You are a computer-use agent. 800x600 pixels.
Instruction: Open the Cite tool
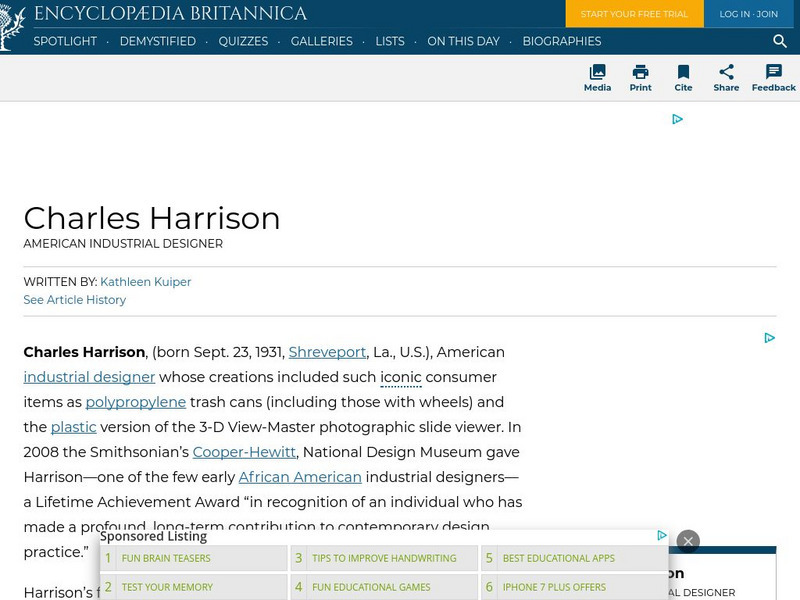[683, 78]
